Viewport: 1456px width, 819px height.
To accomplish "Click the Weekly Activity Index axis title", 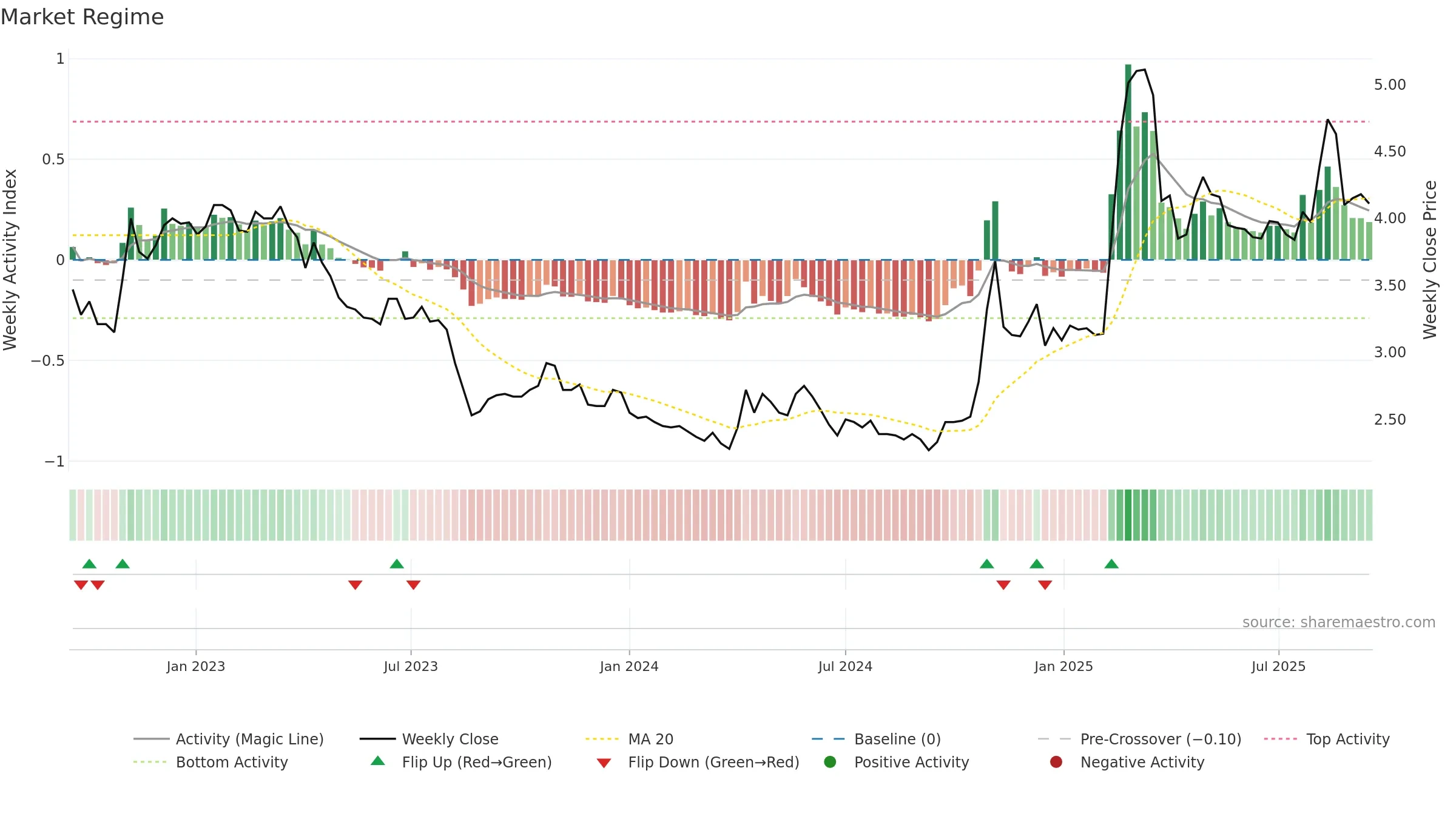I will (x=10, y=260).
